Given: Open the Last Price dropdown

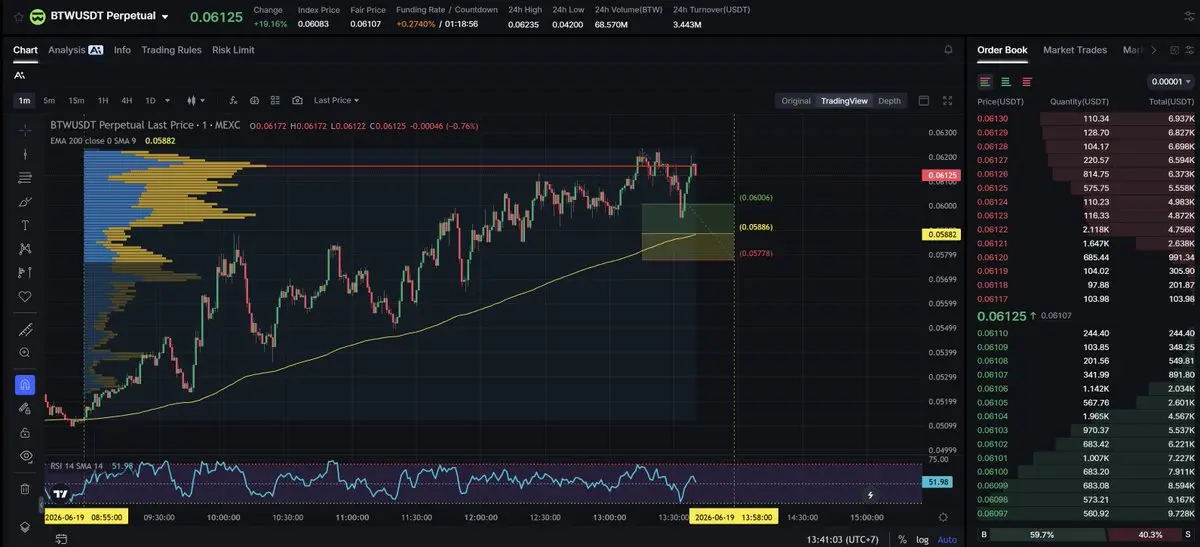Looking at the screenshot, I should pyautogui.click(x=336, y=100).
